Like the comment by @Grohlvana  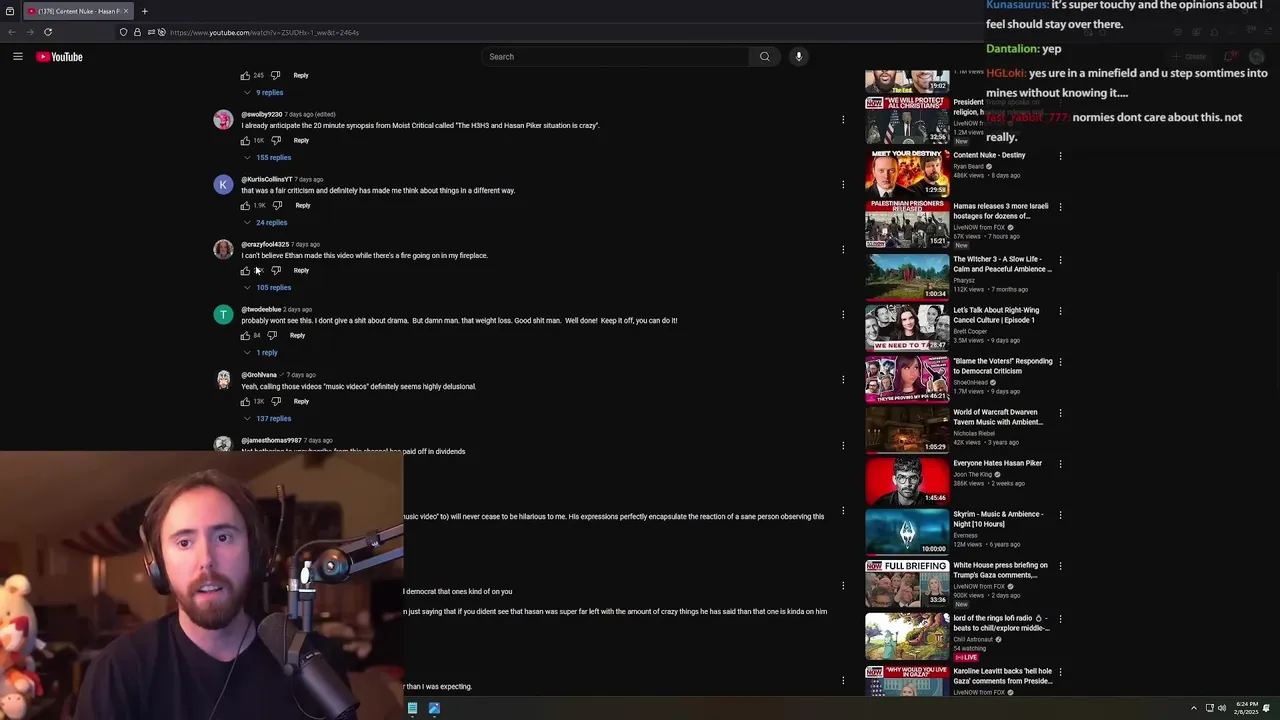[x=245, y=402]
